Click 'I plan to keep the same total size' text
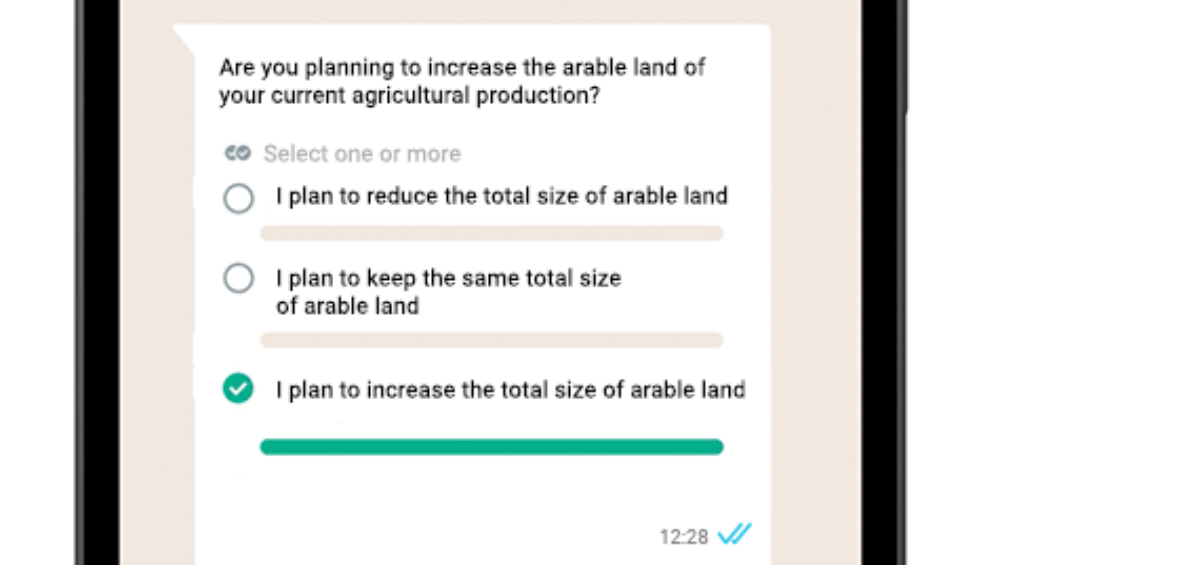This screenshot has width=1200, height=565. (x=449, y=278)
